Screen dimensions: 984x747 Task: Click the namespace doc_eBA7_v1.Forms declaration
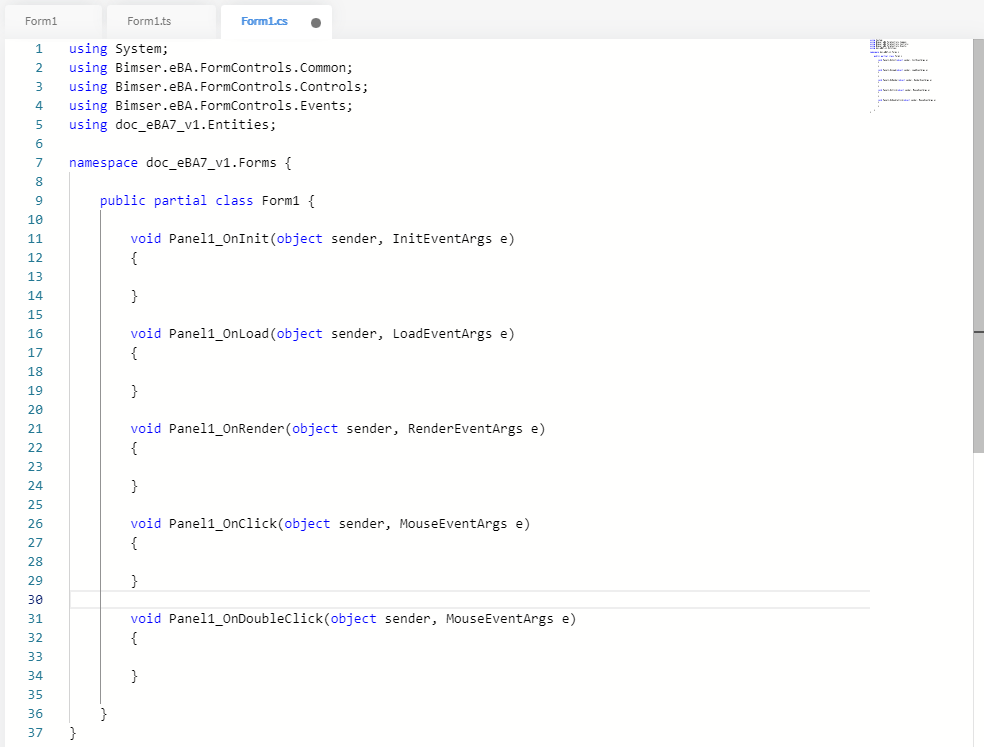click(180, 162)
